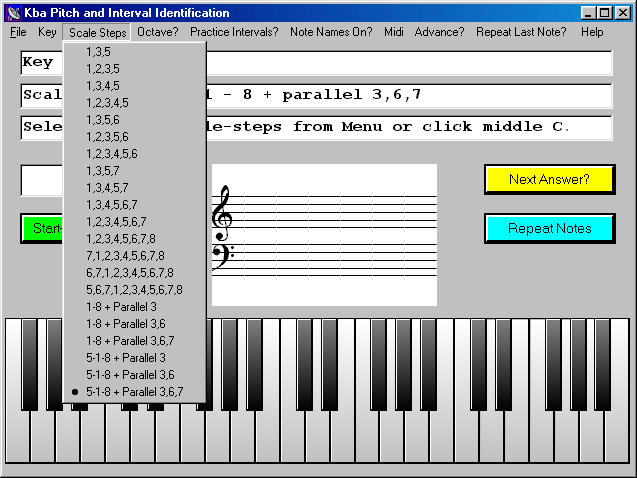Screen dimensions: 637x478
Task: Open the Key menu
Action: click(47, 32)
